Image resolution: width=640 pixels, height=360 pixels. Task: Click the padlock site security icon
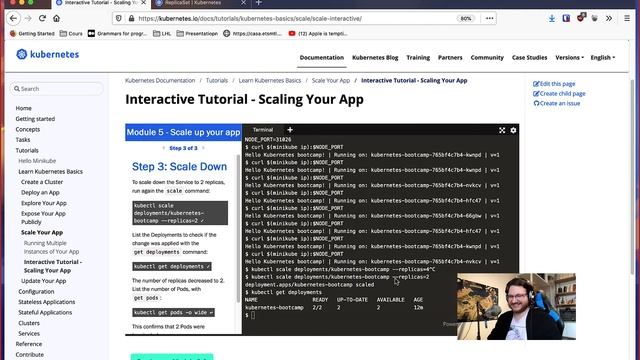tap(131, 18)
